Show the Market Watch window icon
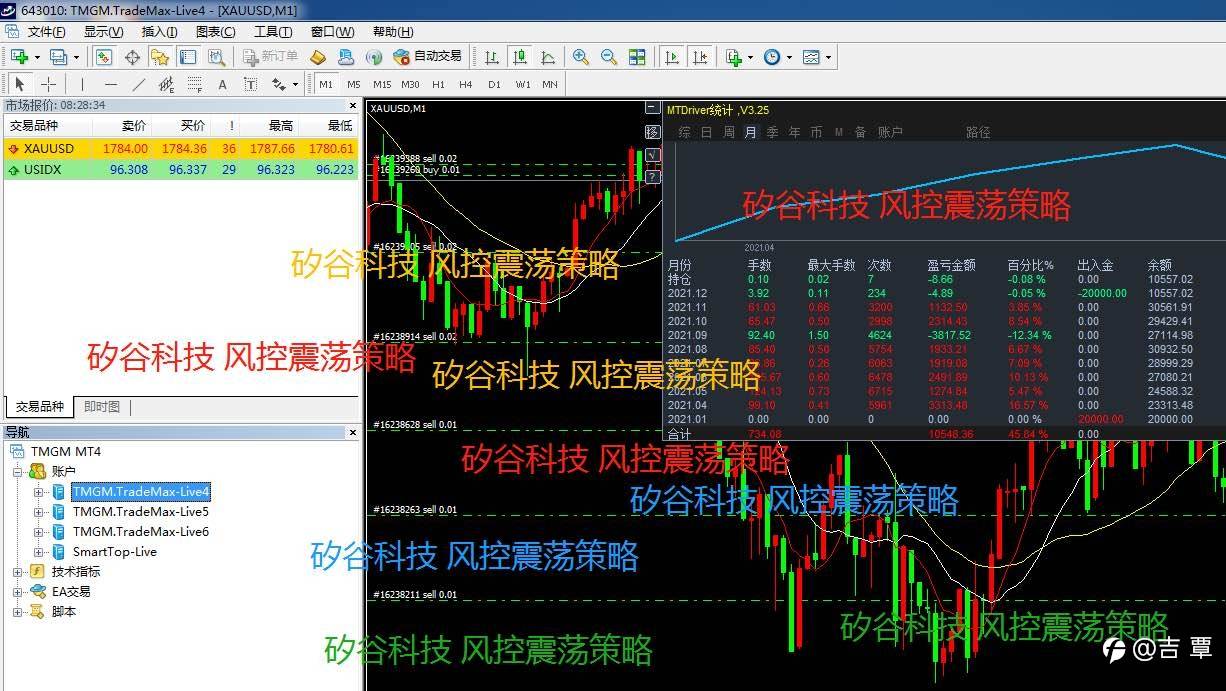Image resolution: width=1226 pixels, height=691 pixels. click(104, 57)
